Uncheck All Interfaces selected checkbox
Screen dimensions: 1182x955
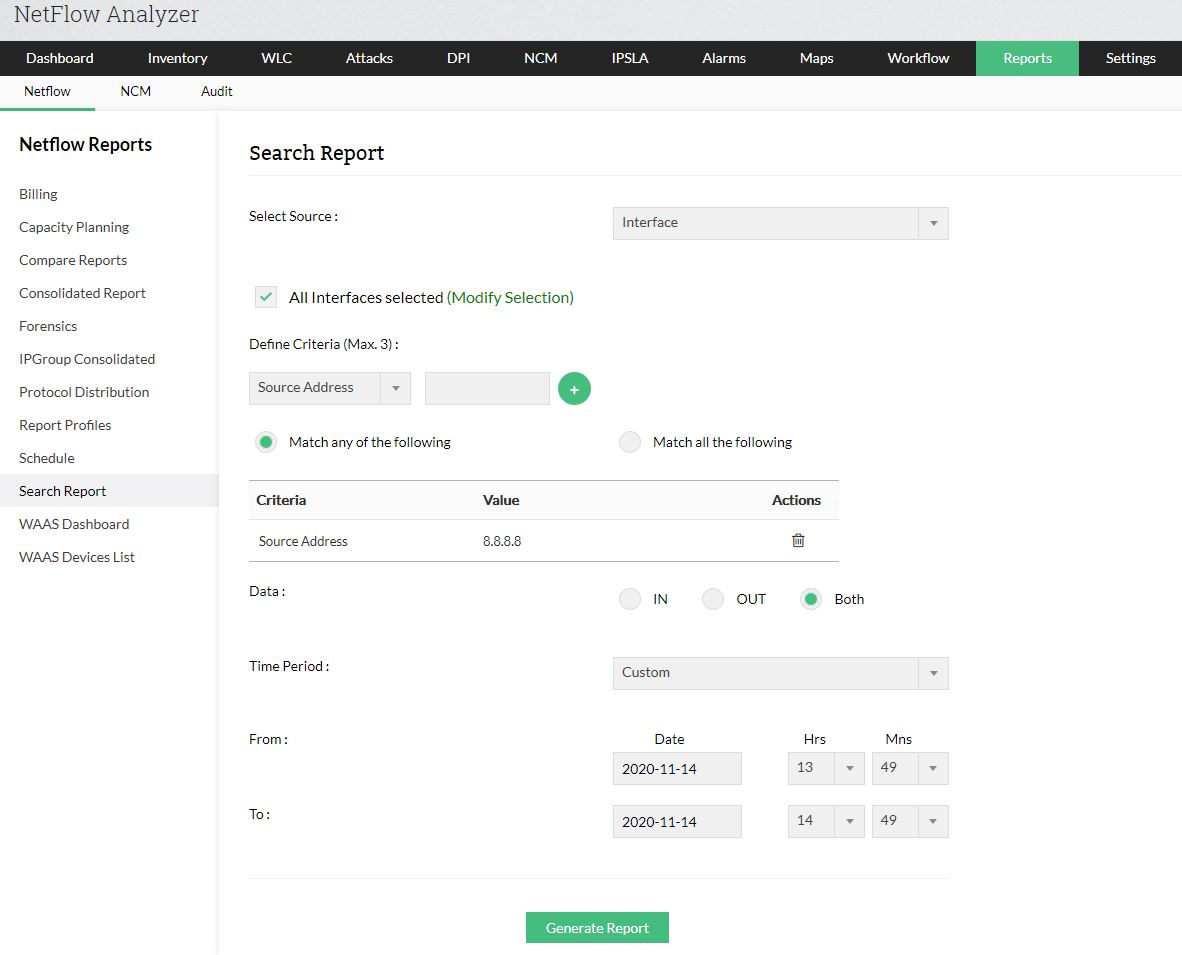266,297
